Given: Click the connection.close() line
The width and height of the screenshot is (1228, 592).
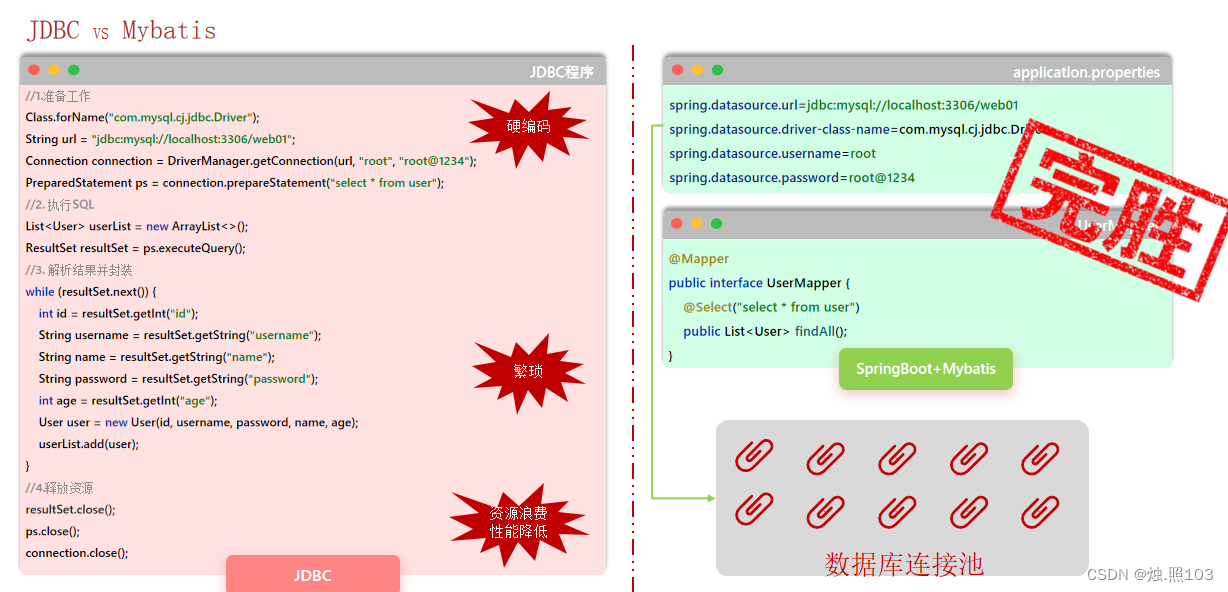Looking at the screenshot, I should [77, 553].
